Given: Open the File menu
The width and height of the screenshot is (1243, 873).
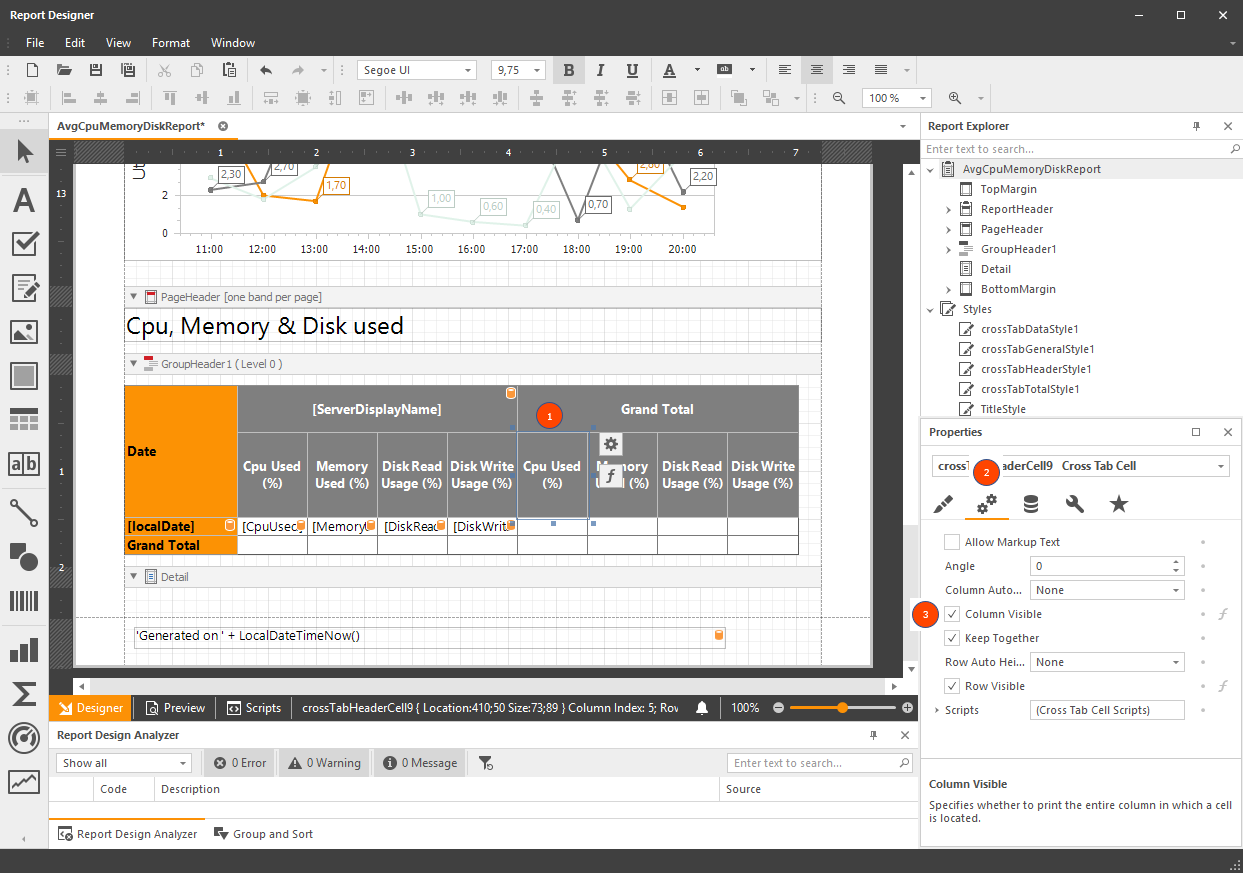Looking at the screenshot, I should pos(35,43).
